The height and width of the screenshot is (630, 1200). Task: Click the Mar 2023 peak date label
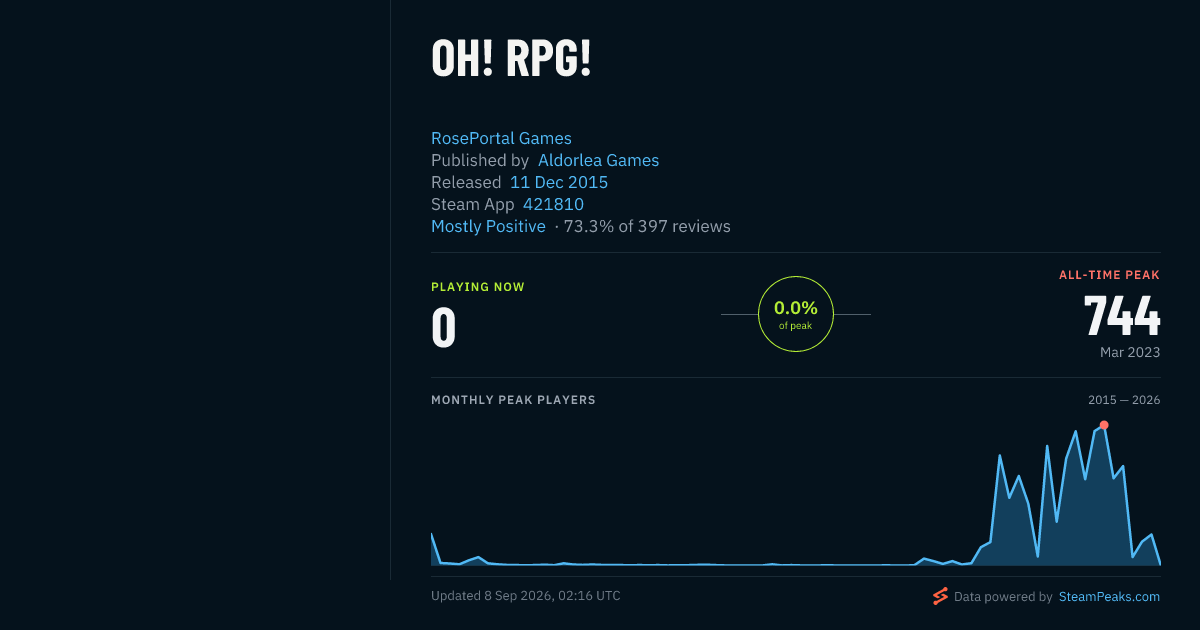click(1130, 352)
